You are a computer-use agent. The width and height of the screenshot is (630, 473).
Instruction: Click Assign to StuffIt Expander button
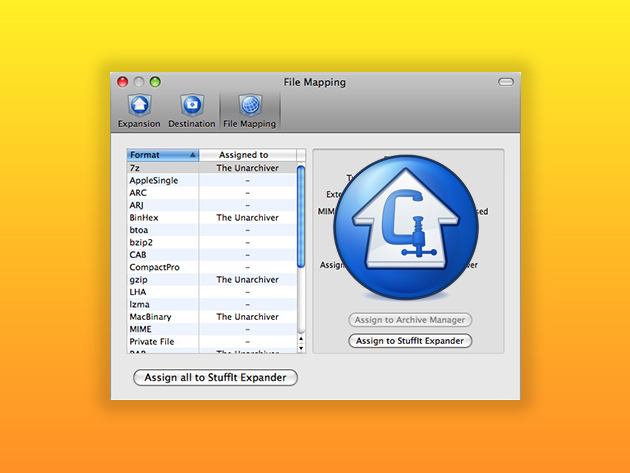click(x=410, y=341)
